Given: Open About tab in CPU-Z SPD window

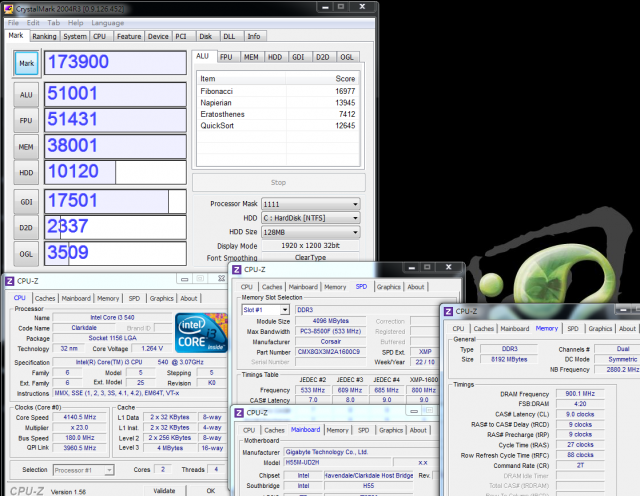Looking at the screenshot, I should 416,287.
